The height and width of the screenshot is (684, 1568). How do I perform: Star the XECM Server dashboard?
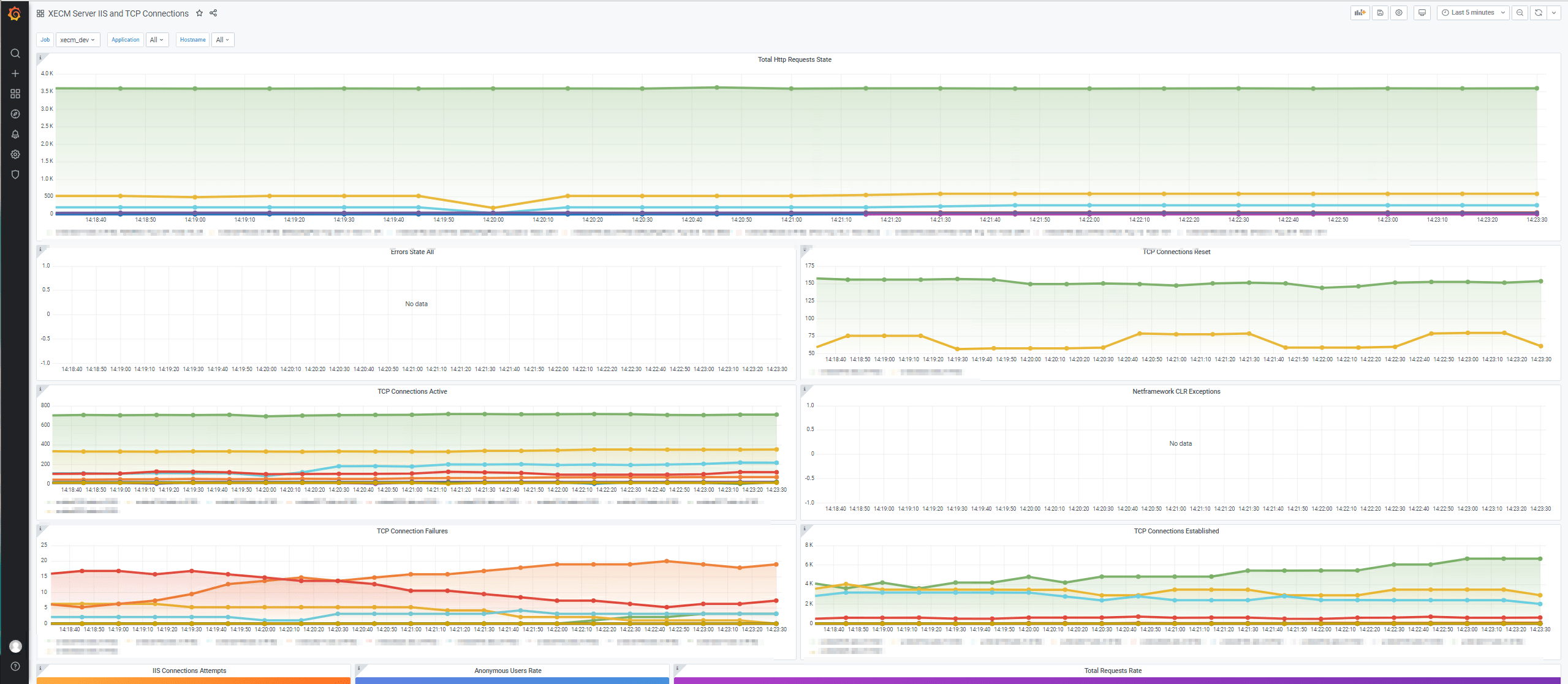click(199, 13)
